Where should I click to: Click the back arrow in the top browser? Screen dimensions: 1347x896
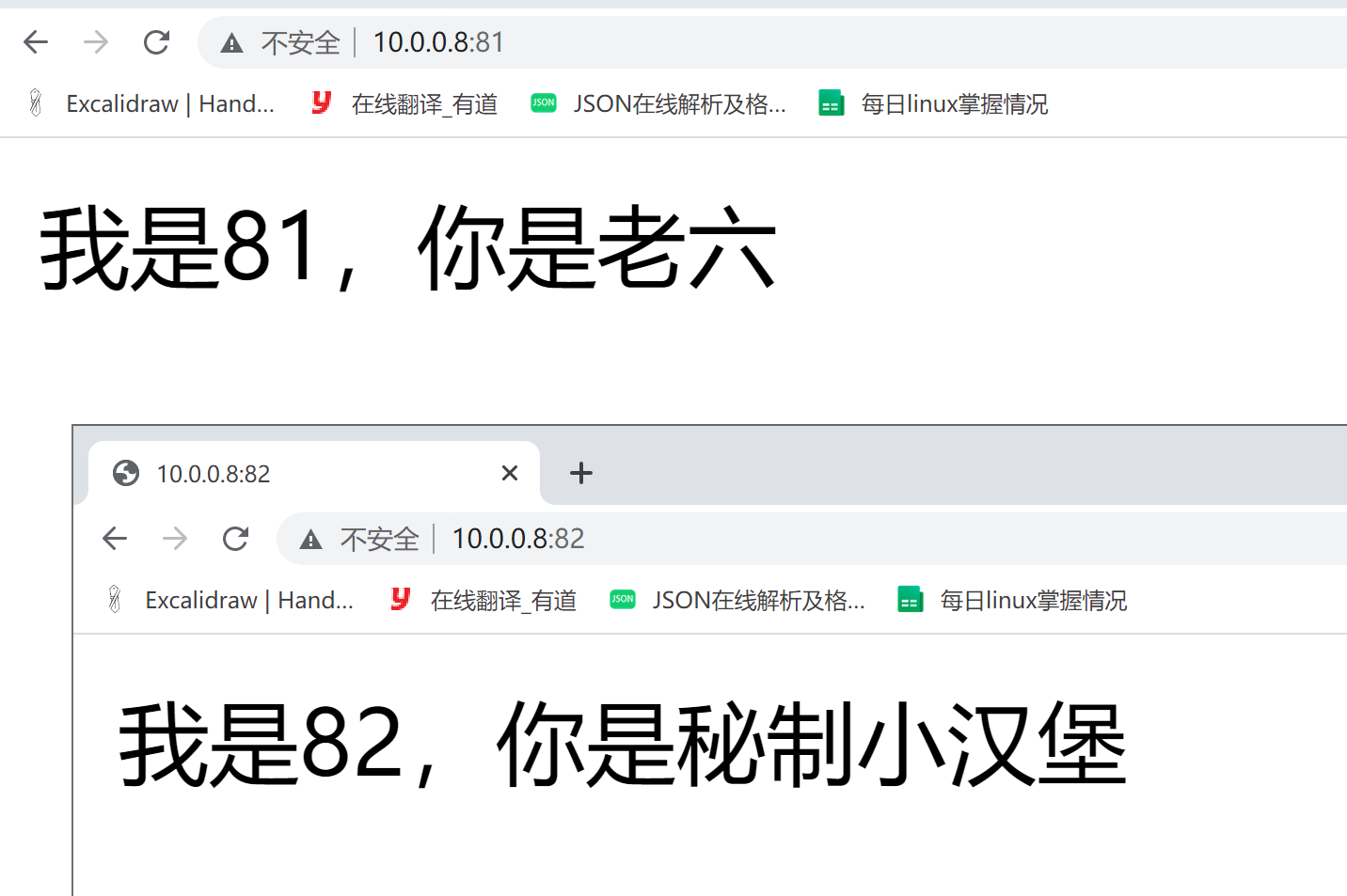36,42
